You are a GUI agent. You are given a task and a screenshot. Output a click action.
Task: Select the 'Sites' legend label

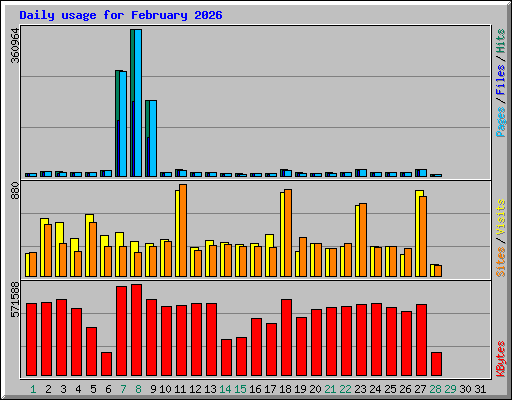500,262
